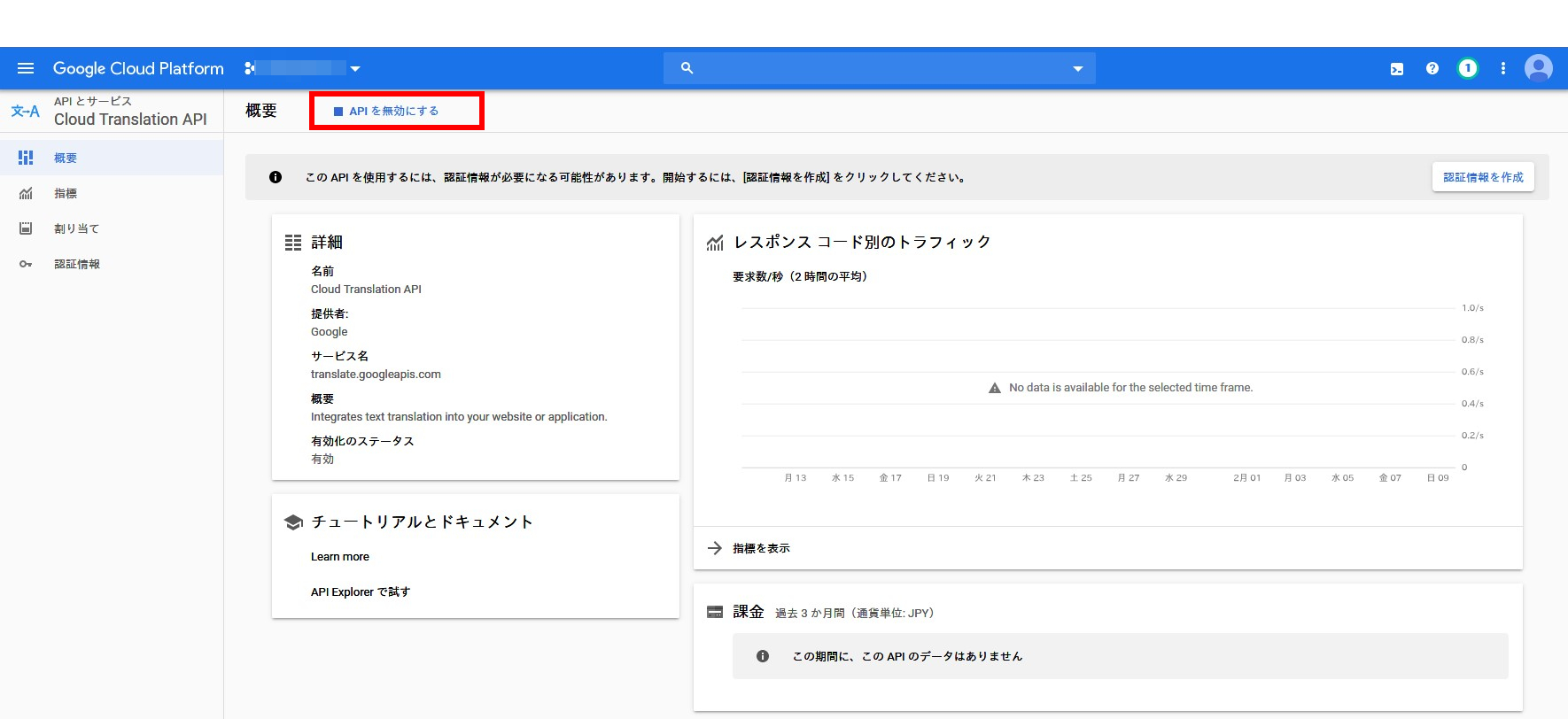Viewport: 1568px width, 719px height.
Task: Open the hamburger navigation menu
Action: (26, 68)
